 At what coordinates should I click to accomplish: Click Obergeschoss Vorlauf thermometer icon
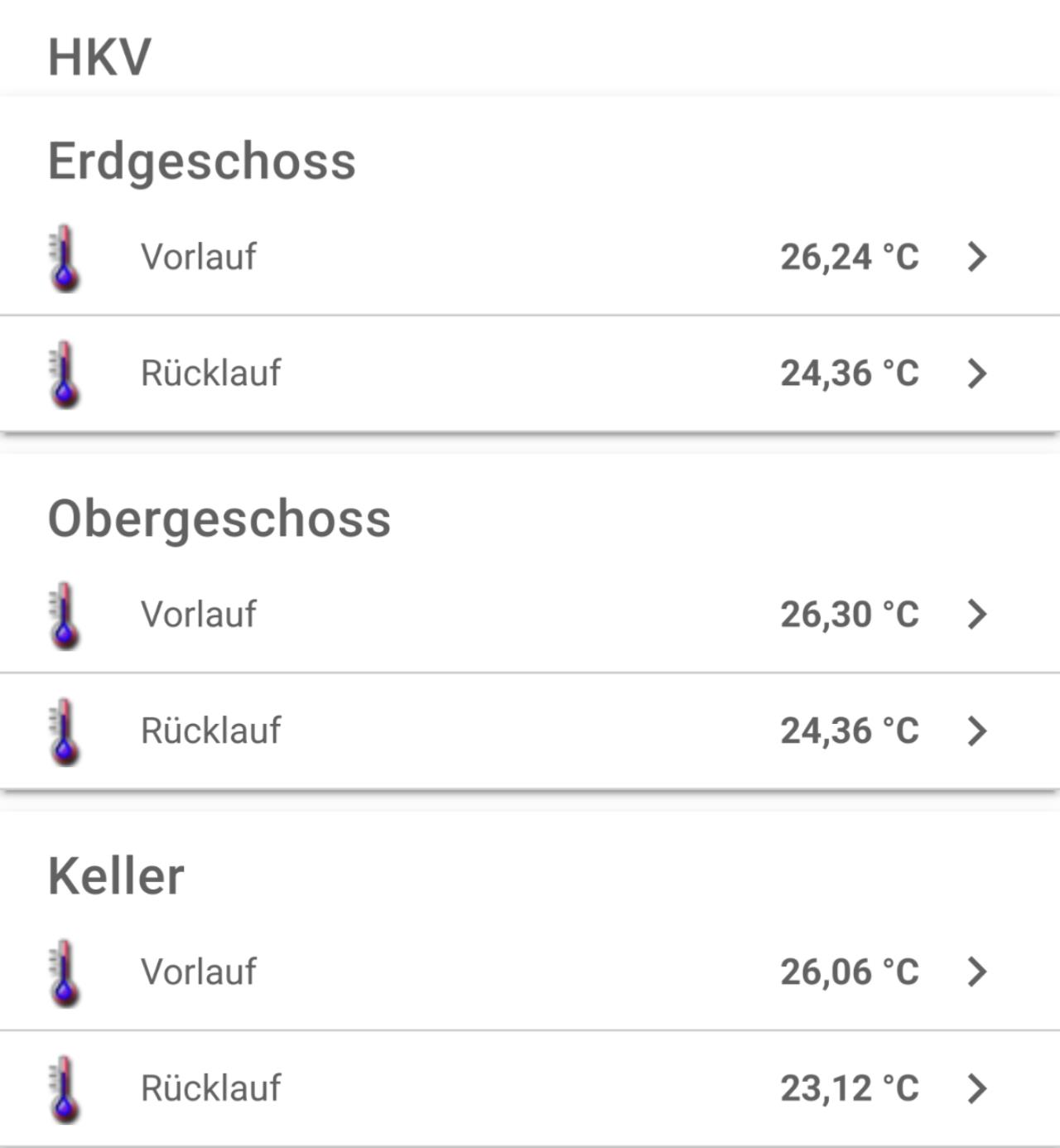tap(65, 615)
